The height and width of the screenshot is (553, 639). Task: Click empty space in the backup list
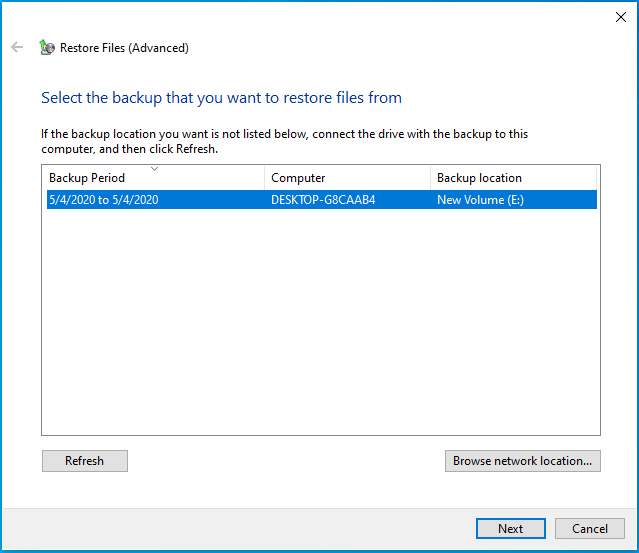(321, 322)
